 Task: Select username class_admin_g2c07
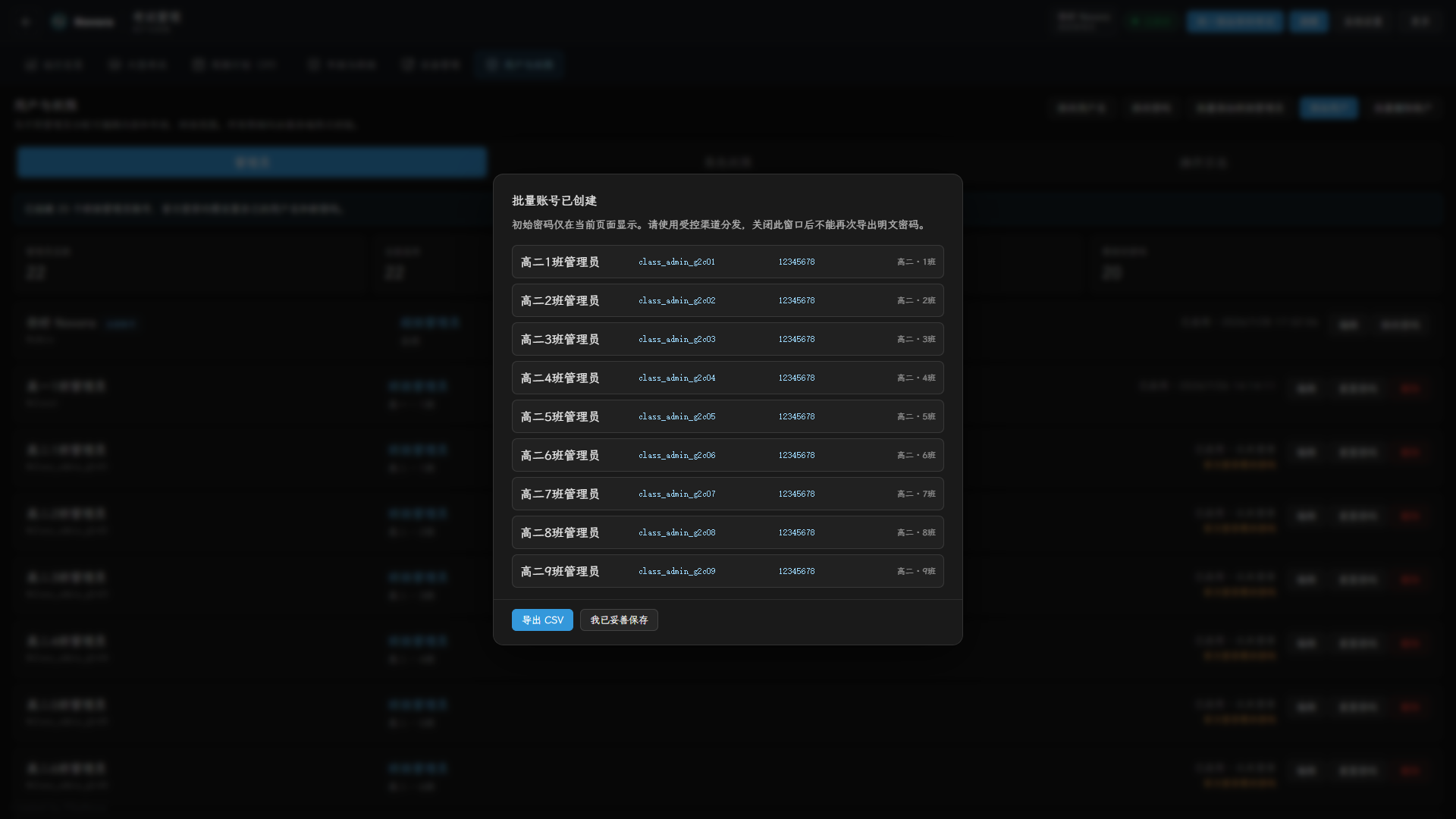pos(676,494)
